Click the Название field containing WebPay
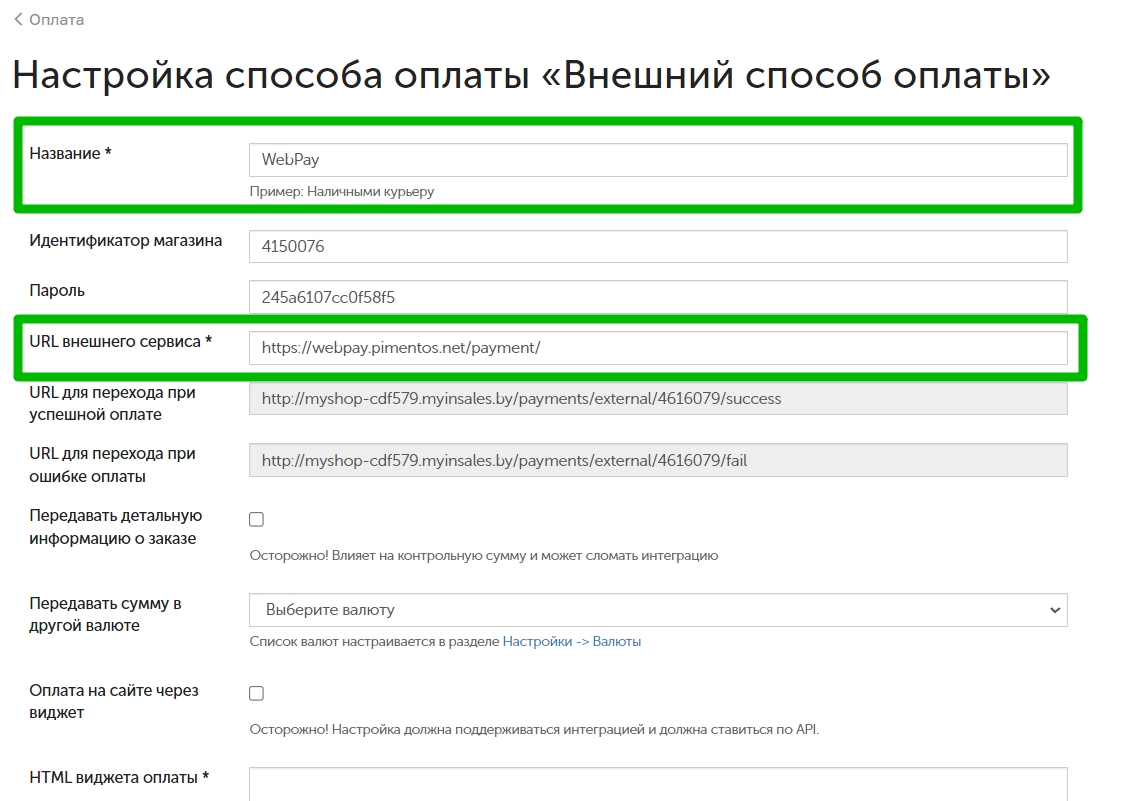The width and height of the screenshot is (1122, 801). (x=657, y=160)
